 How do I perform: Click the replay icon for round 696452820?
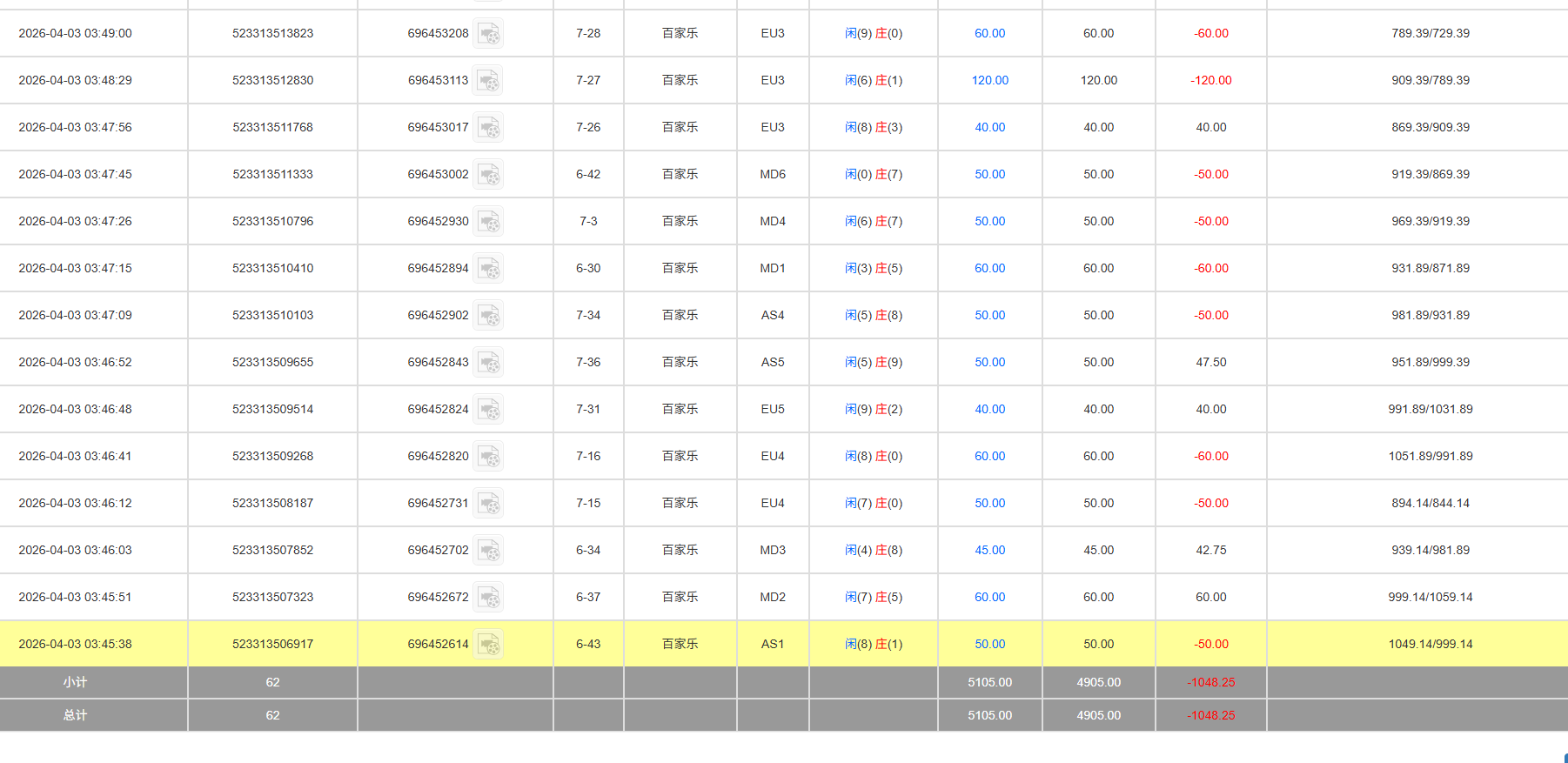[x=488, y=457]
